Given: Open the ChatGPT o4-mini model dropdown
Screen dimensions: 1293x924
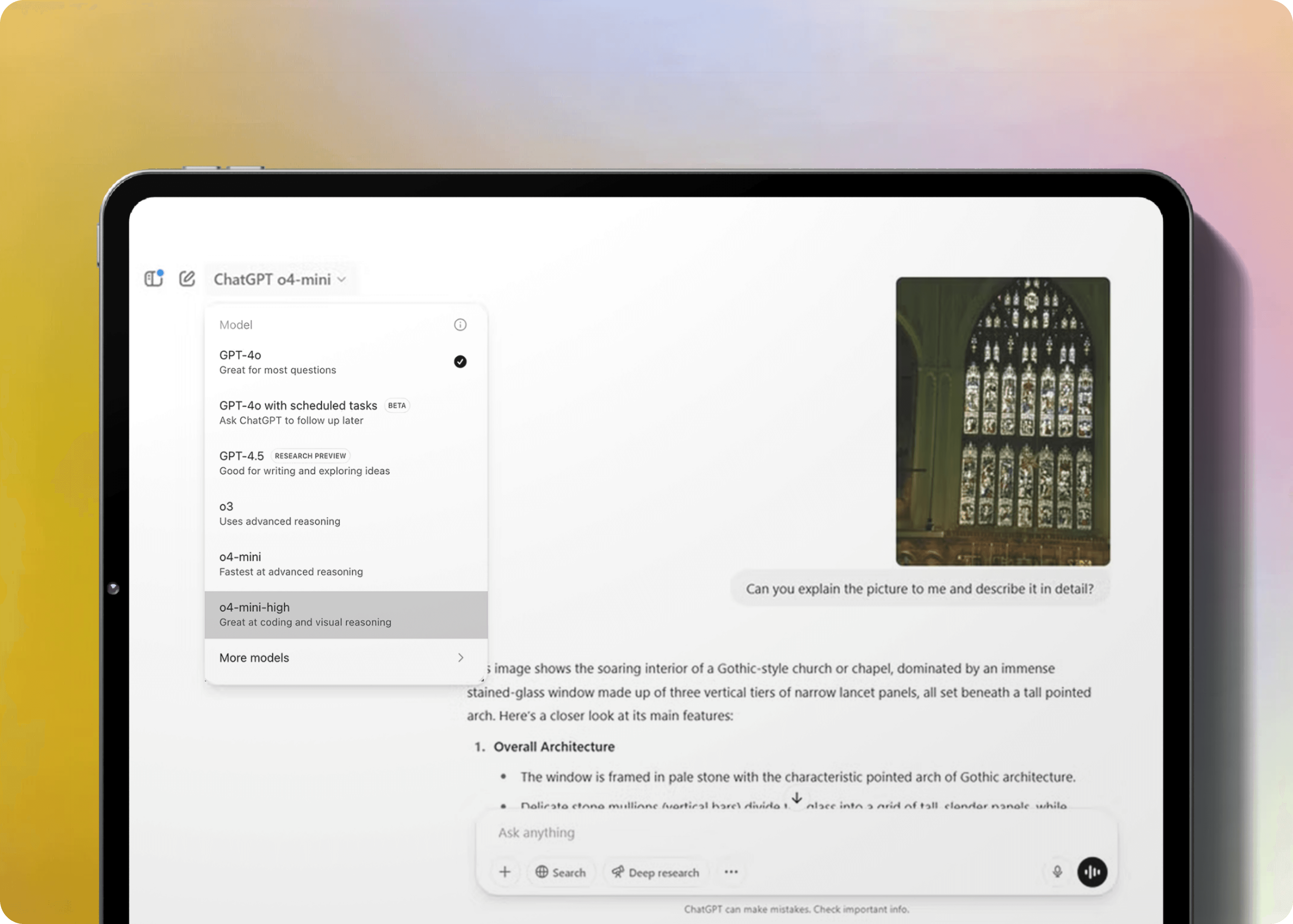Looking at the screenshot, I should tap(280, 279).
